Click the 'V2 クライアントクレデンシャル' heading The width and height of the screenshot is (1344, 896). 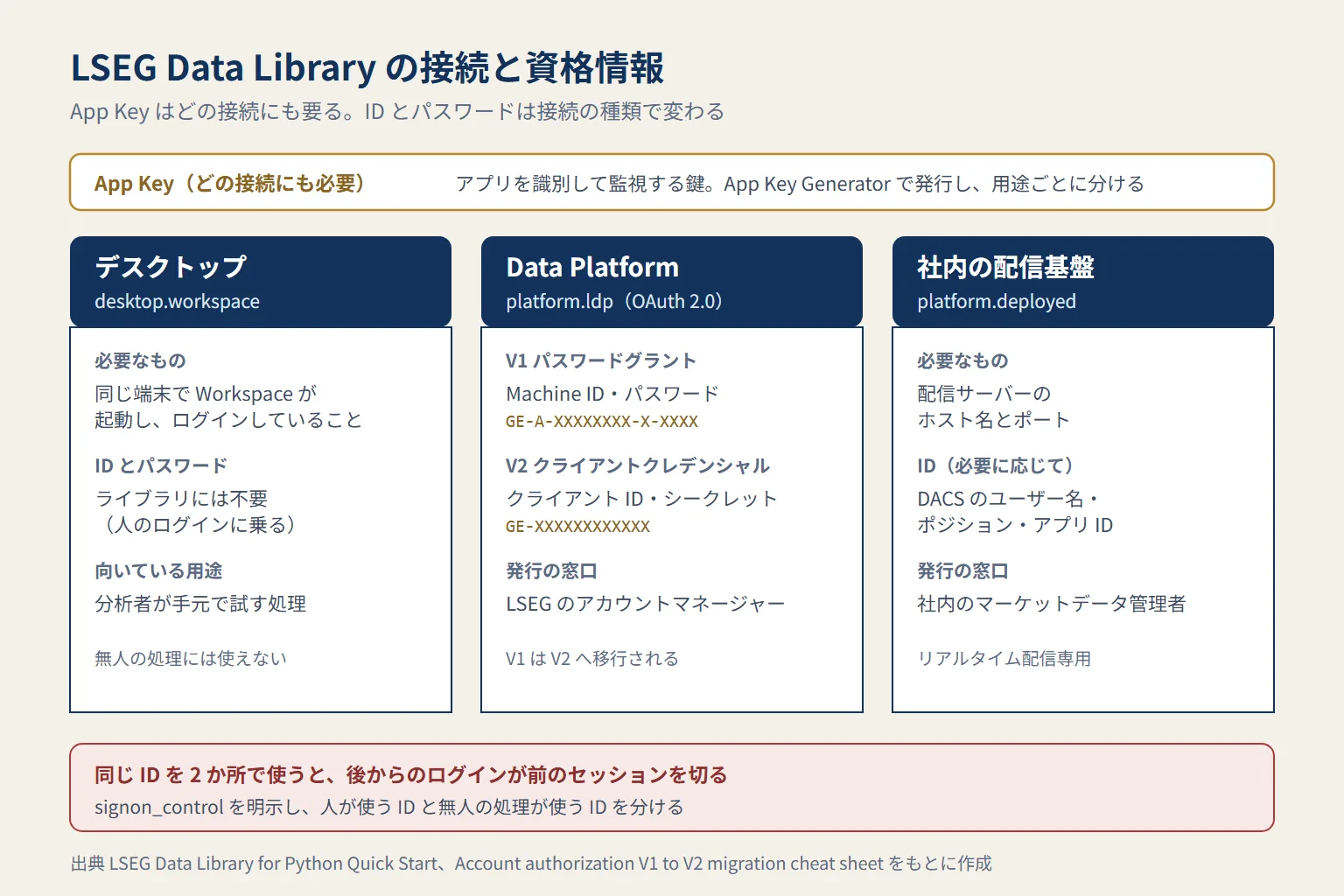638,465
